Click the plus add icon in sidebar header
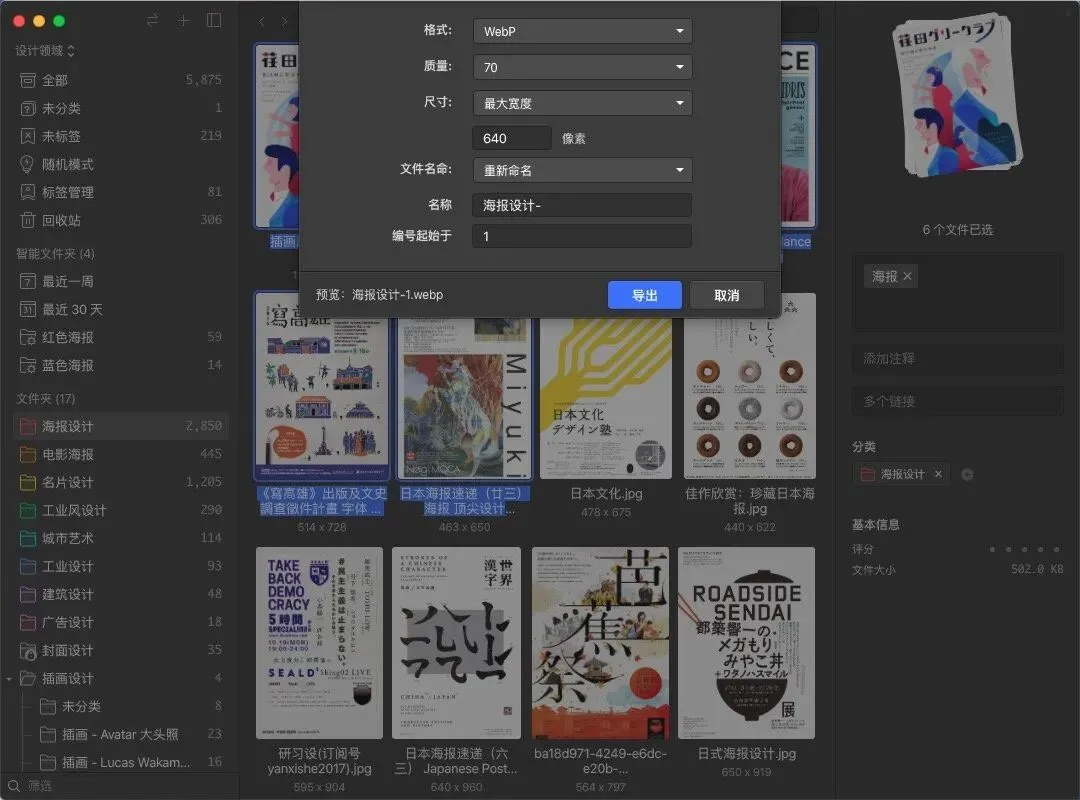Viewport: 1080px width, 800px height. (183, 21)
